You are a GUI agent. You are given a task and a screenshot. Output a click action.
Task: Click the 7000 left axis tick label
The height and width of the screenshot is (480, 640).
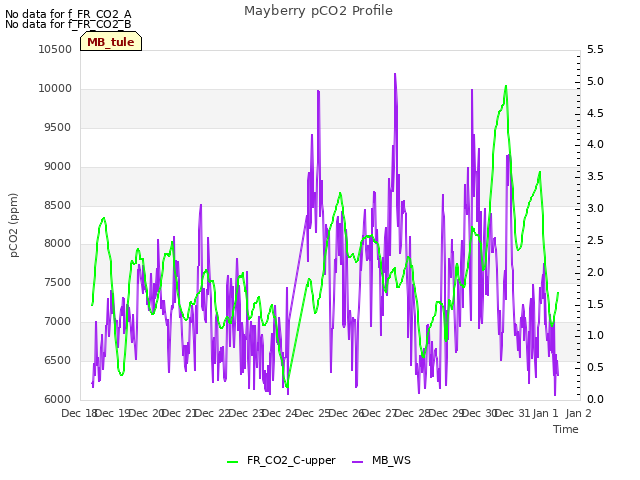point(58,322)
